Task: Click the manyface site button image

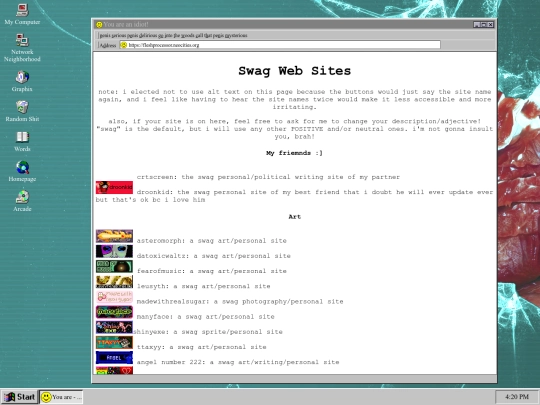Action: (x=114, y=312)
